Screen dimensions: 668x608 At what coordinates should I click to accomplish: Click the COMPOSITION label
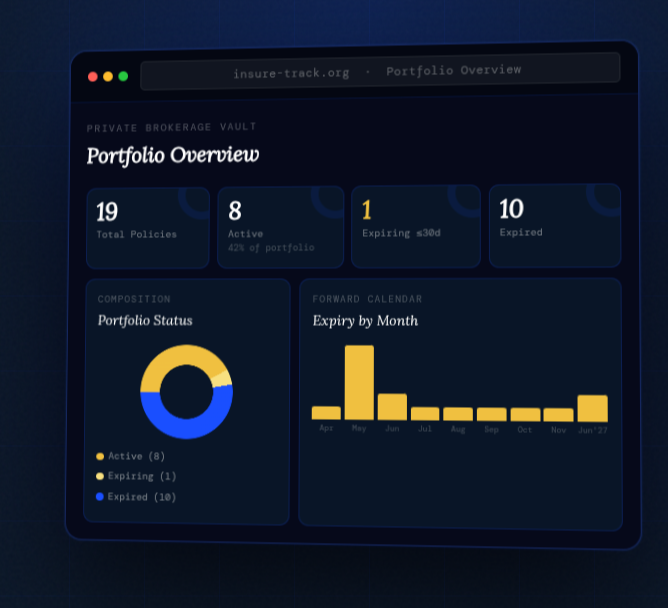pyautogui.click(x=134, y=299)
